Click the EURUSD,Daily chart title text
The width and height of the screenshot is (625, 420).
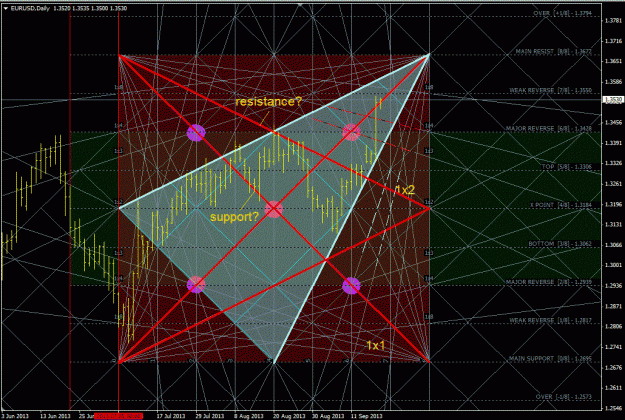30,8
